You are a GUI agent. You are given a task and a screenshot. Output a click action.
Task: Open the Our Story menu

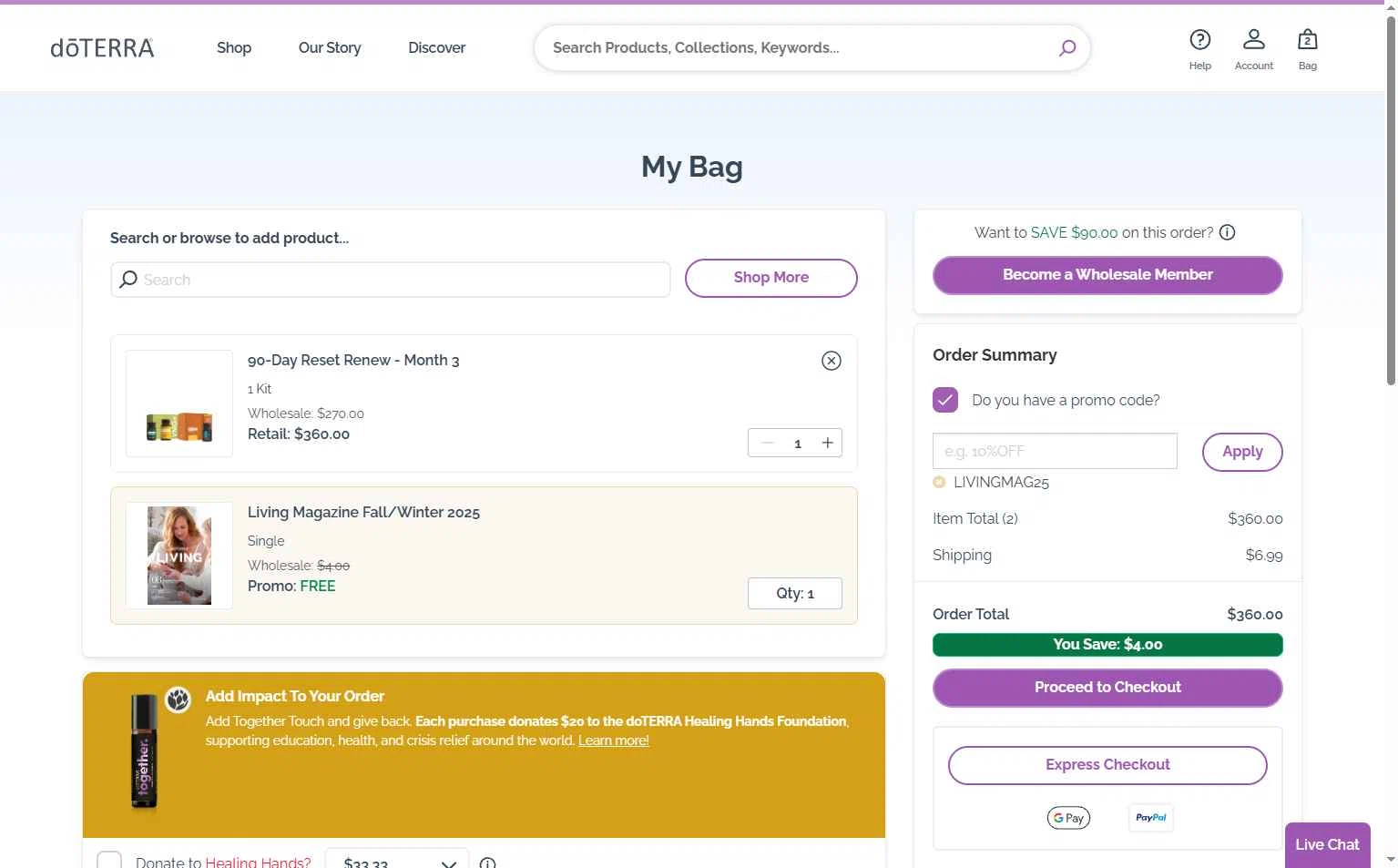330,47
